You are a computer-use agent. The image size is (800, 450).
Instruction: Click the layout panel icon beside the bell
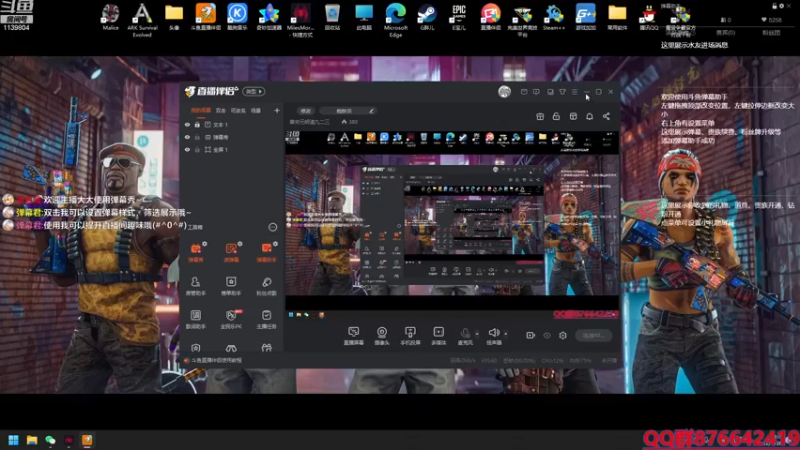(573, 116)
